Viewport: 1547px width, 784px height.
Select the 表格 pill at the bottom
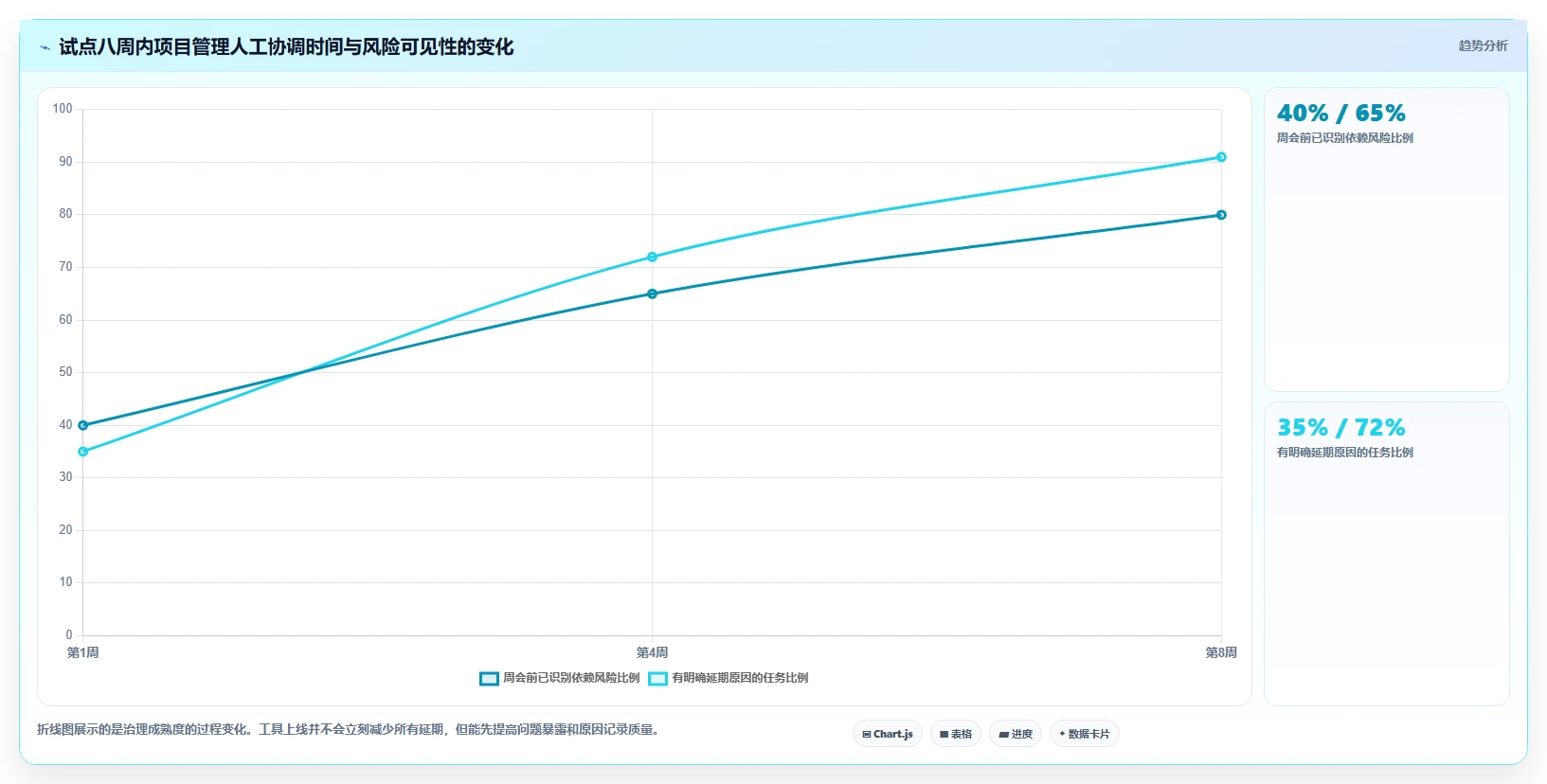[956, 734]
